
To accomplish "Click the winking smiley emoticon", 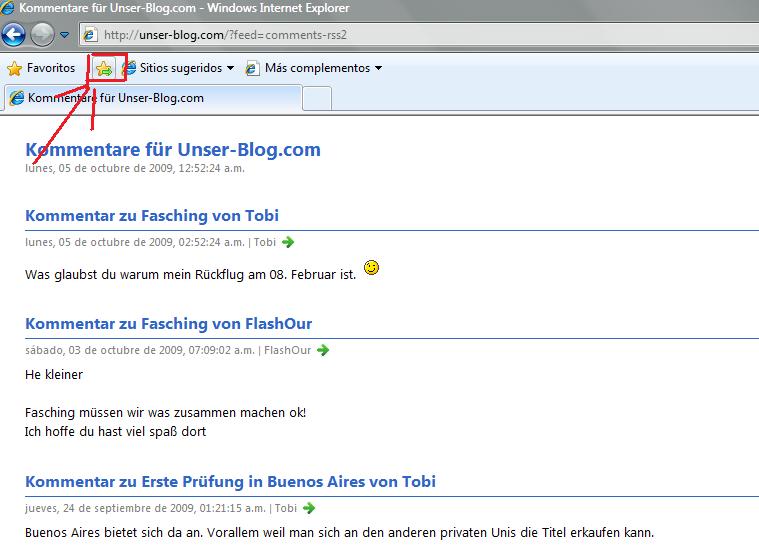I will pos(371,268).
